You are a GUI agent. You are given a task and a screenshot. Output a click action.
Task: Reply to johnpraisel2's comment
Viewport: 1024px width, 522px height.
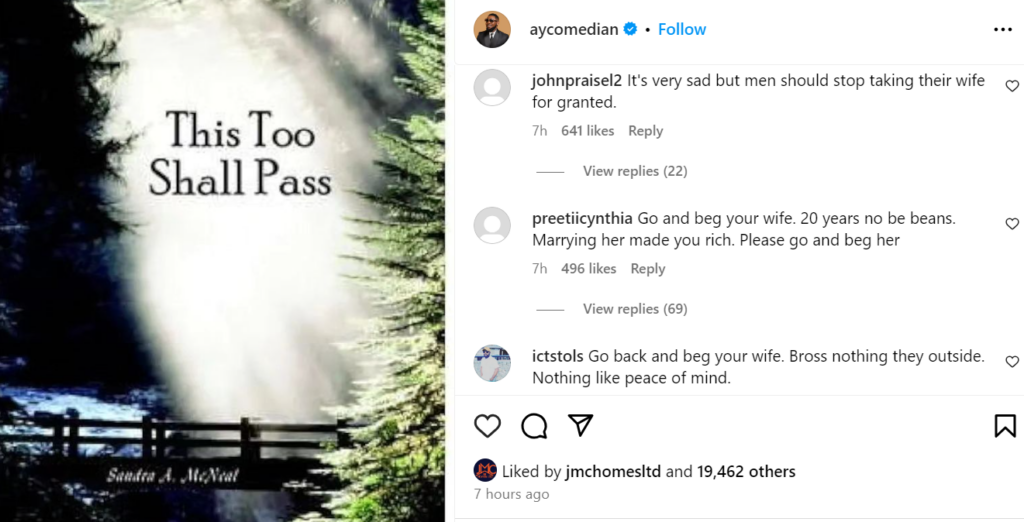tap(645, 131)
